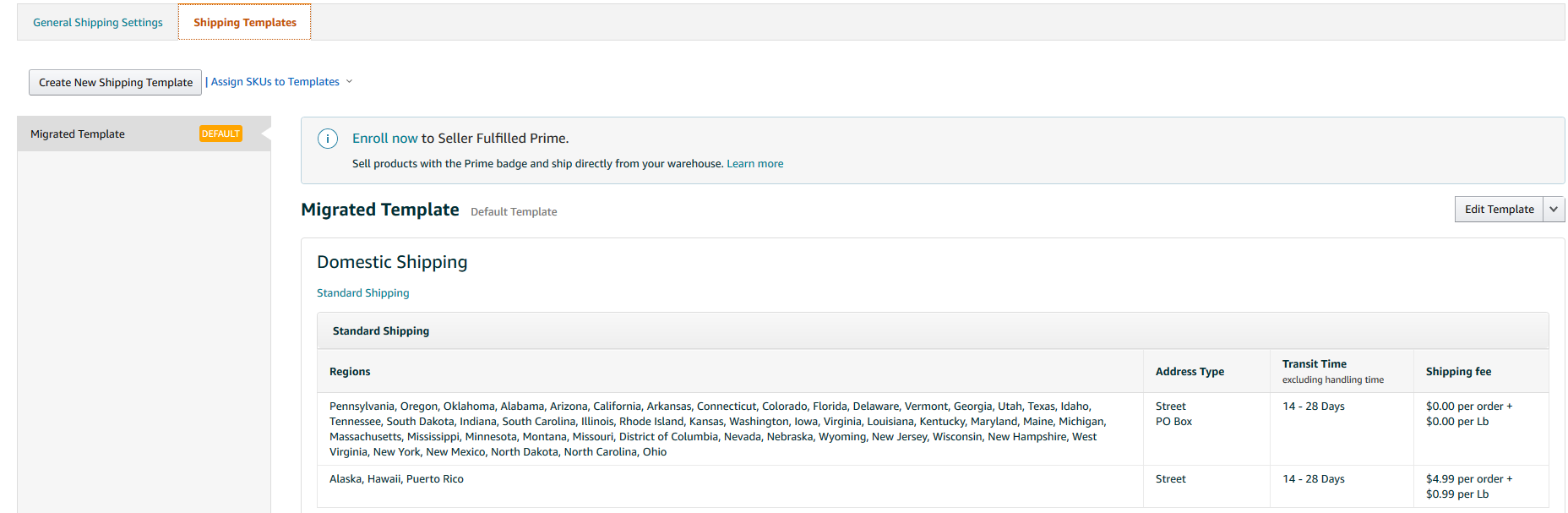
Task: Jump to Standard Shipping section link
Action: point(362,293)
